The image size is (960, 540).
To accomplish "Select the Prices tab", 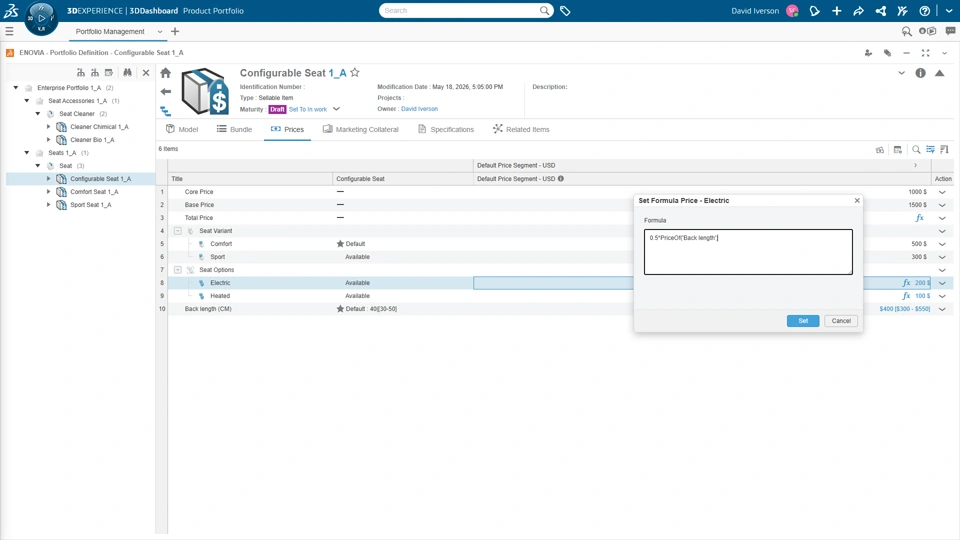I will (x=287, y=129).
